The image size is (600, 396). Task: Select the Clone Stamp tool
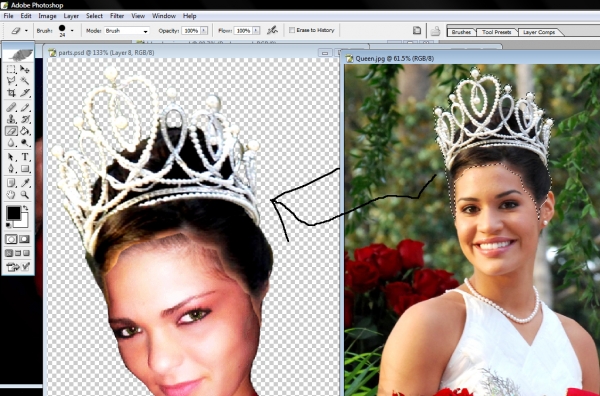pyautogui.click(x=11, y=119)
